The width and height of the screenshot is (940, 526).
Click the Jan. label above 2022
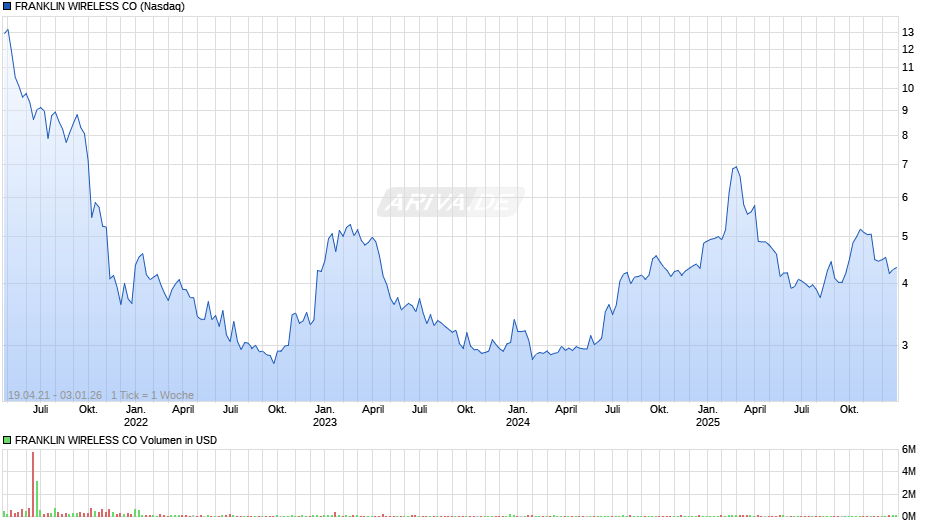(x=135, y=410)
